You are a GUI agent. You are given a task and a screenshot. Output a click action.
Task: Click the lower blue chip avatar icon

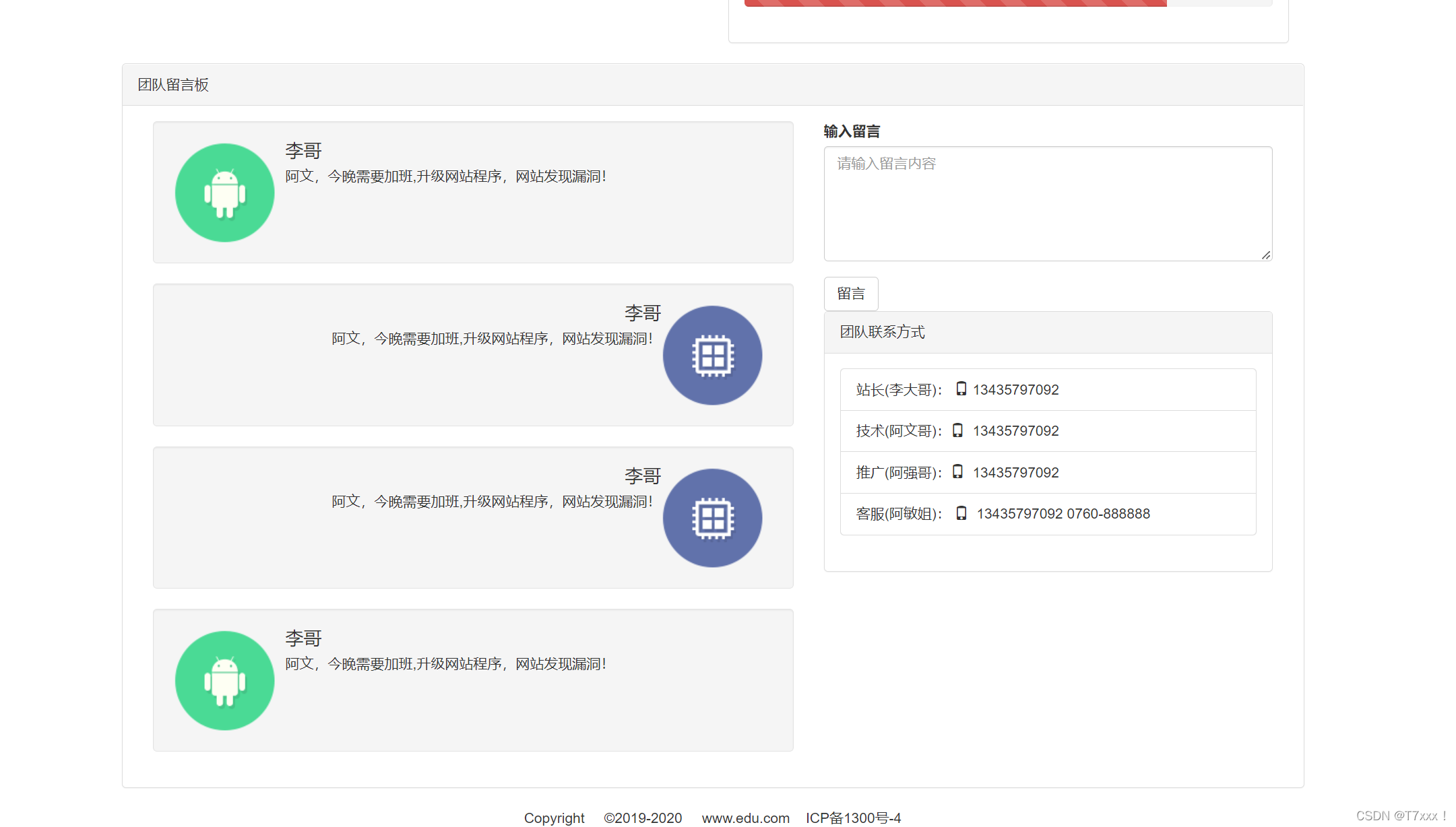pos(712,518)
